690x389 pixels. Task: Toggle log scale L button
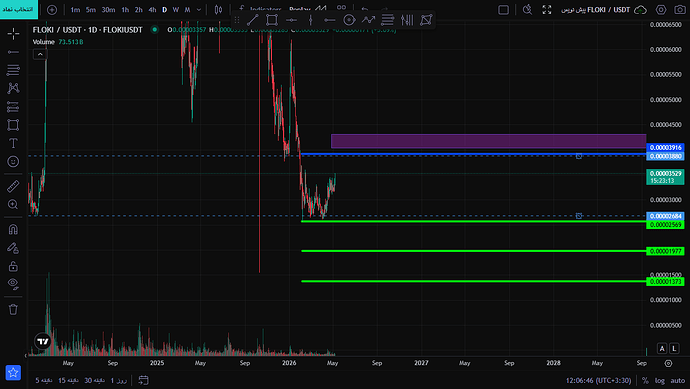674,349
